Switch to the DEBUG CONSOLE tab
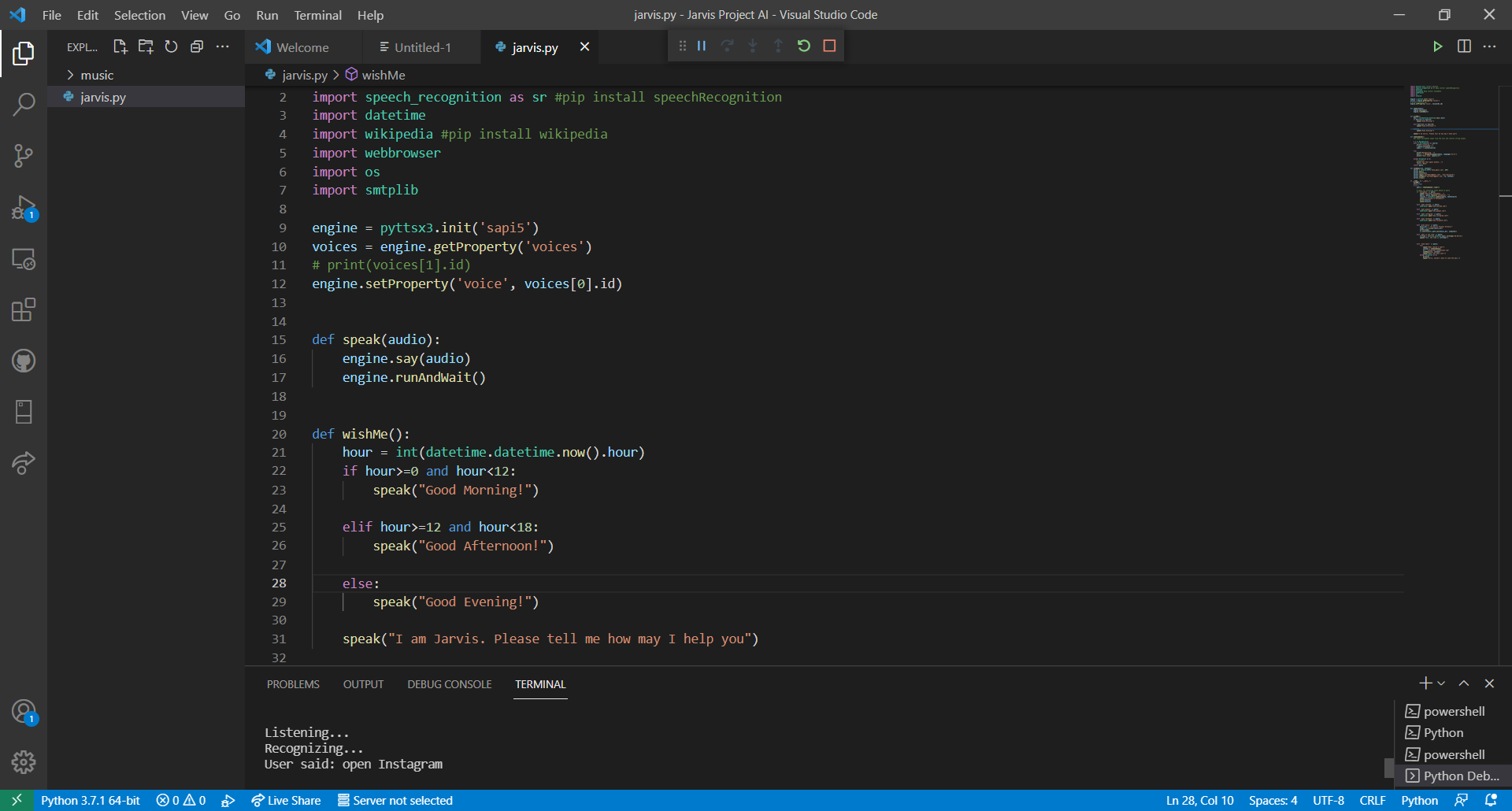Viewport: 1512px width, 811px height. pos(449,684)
